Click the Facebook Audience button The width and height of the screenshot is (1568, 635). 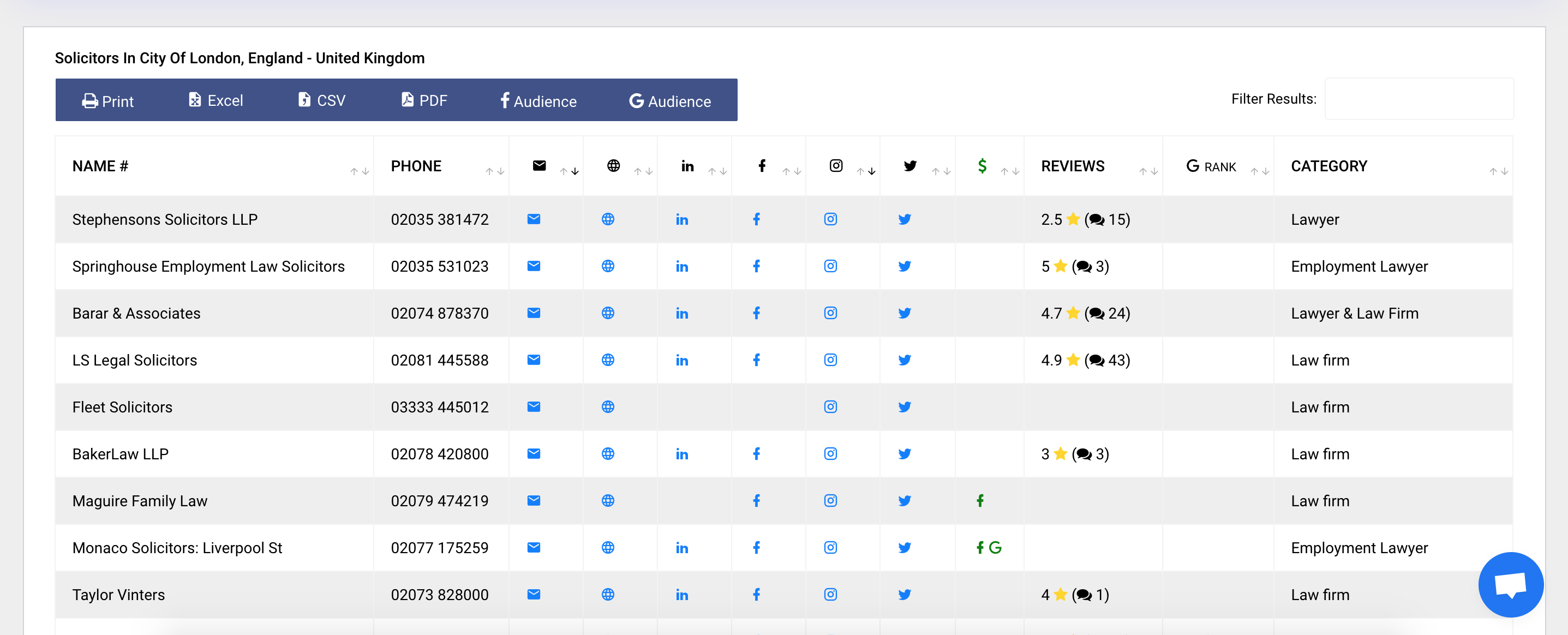coord(538,101)
